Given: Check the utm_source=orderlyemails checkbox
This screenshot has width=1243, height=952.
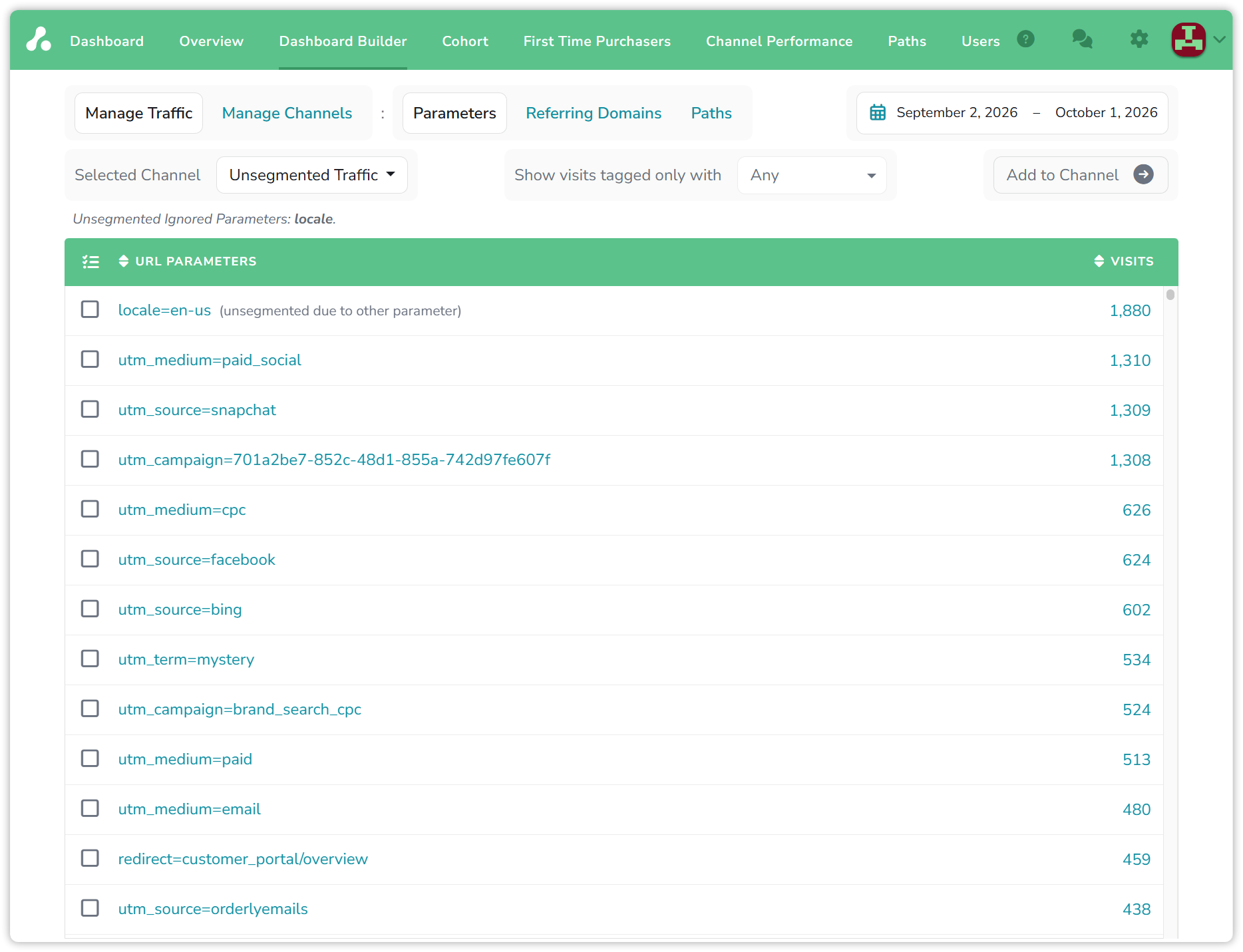Looking at the screenshot, I should pyautogui.click(x=90, y=908).
